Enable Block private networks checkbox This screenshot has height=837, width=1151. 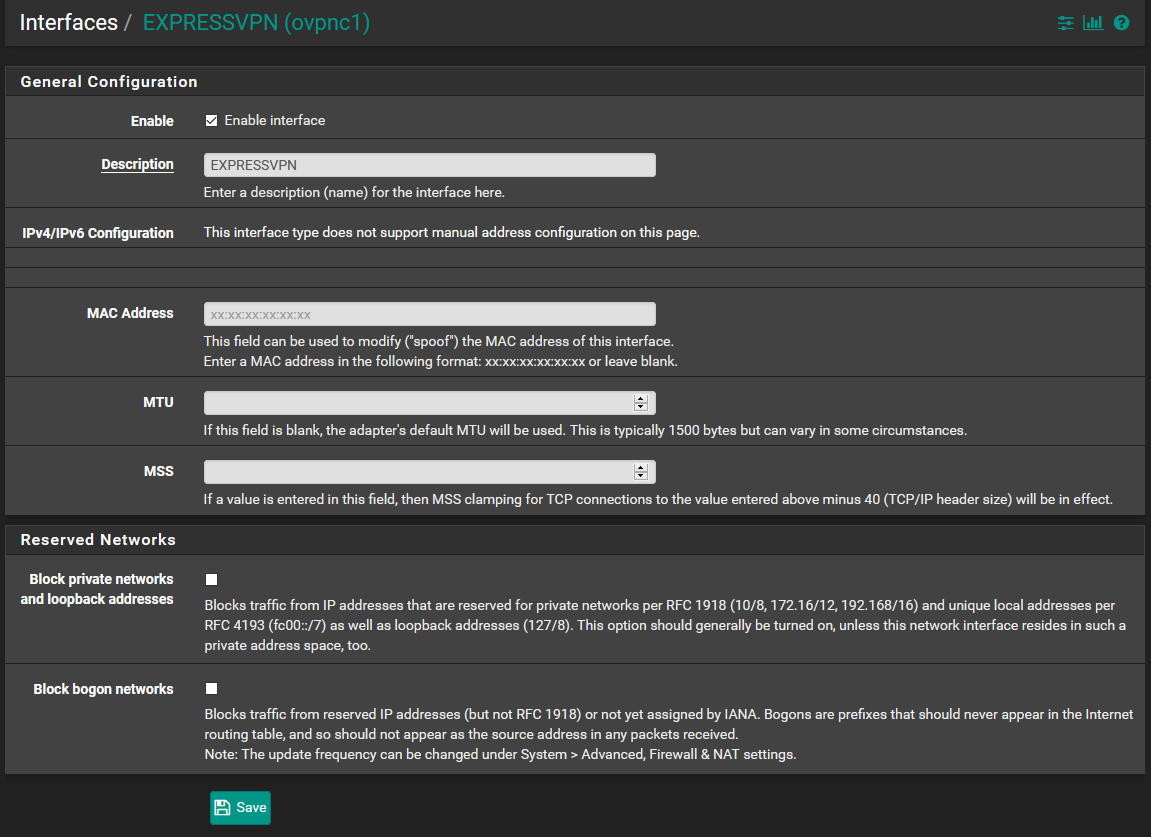tap(211, 579)
